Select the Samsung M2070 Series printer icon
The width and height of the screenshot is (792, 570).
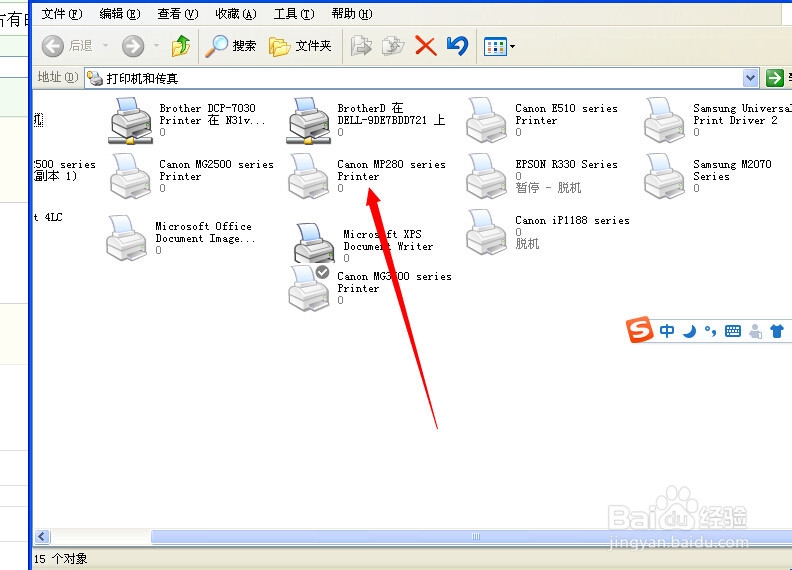click(664, 176)
